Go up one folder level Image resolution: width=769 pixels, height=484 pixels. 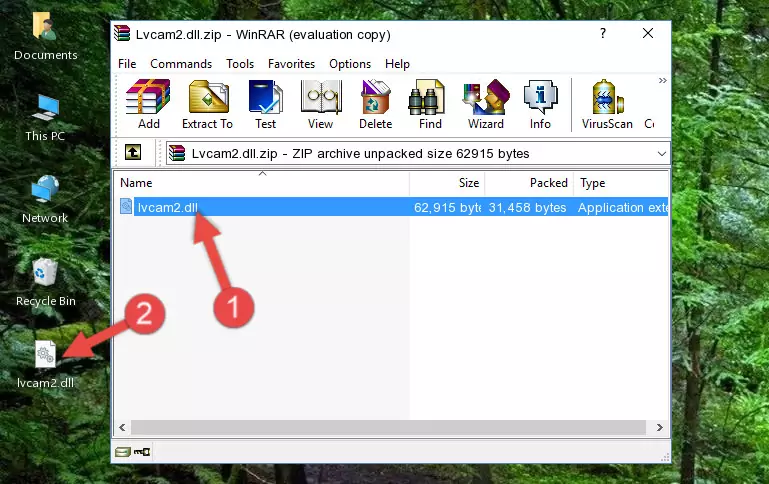click(x=133, y=153)
